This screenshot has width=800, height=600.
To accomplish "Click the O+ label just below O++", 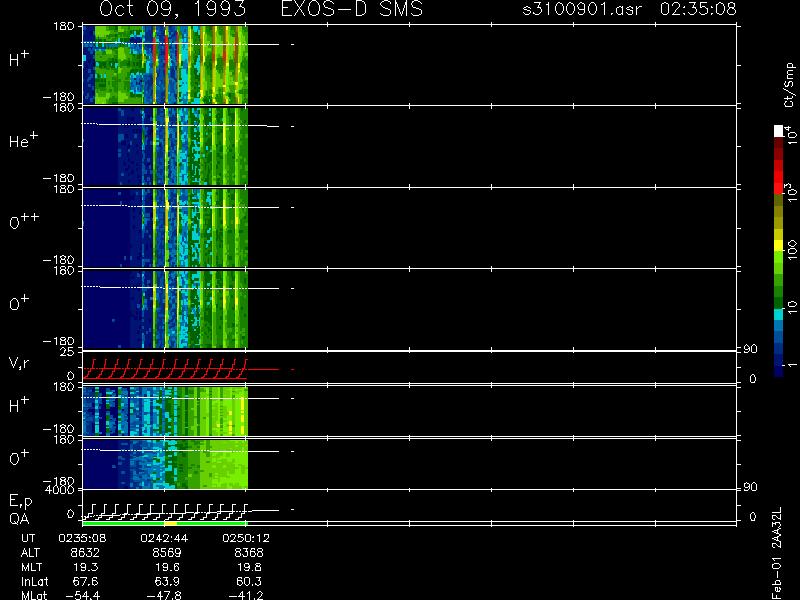I will pos(19,303).
